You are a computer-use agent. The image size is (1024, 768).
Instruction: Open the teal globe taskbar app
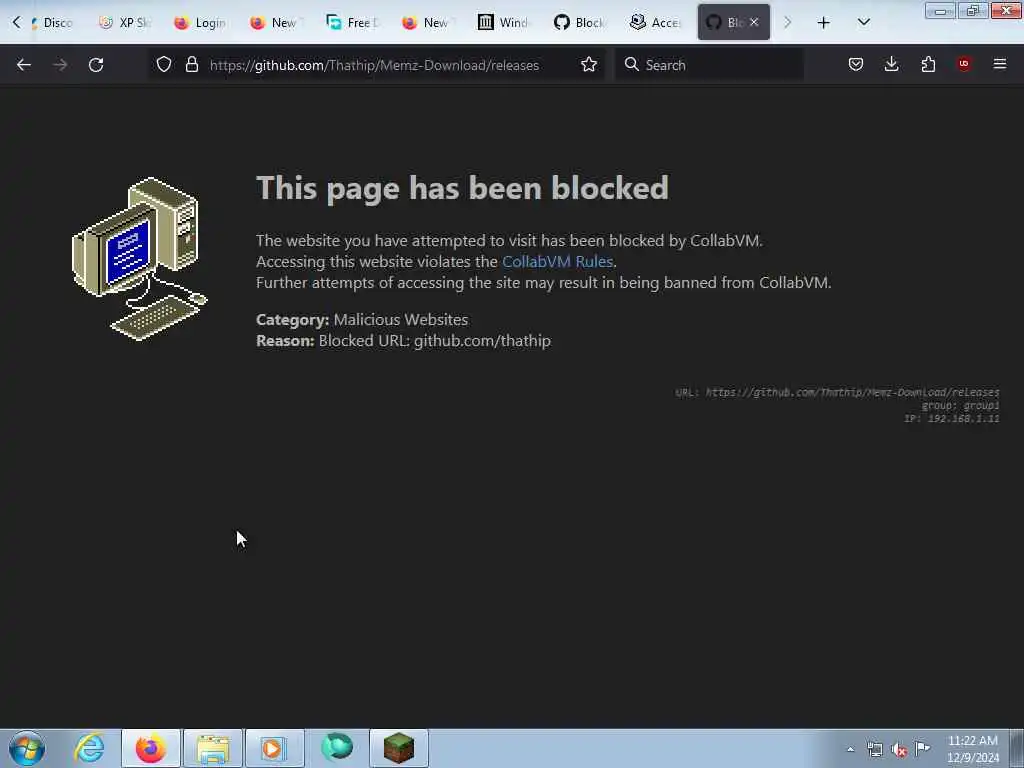pos(337,748)
